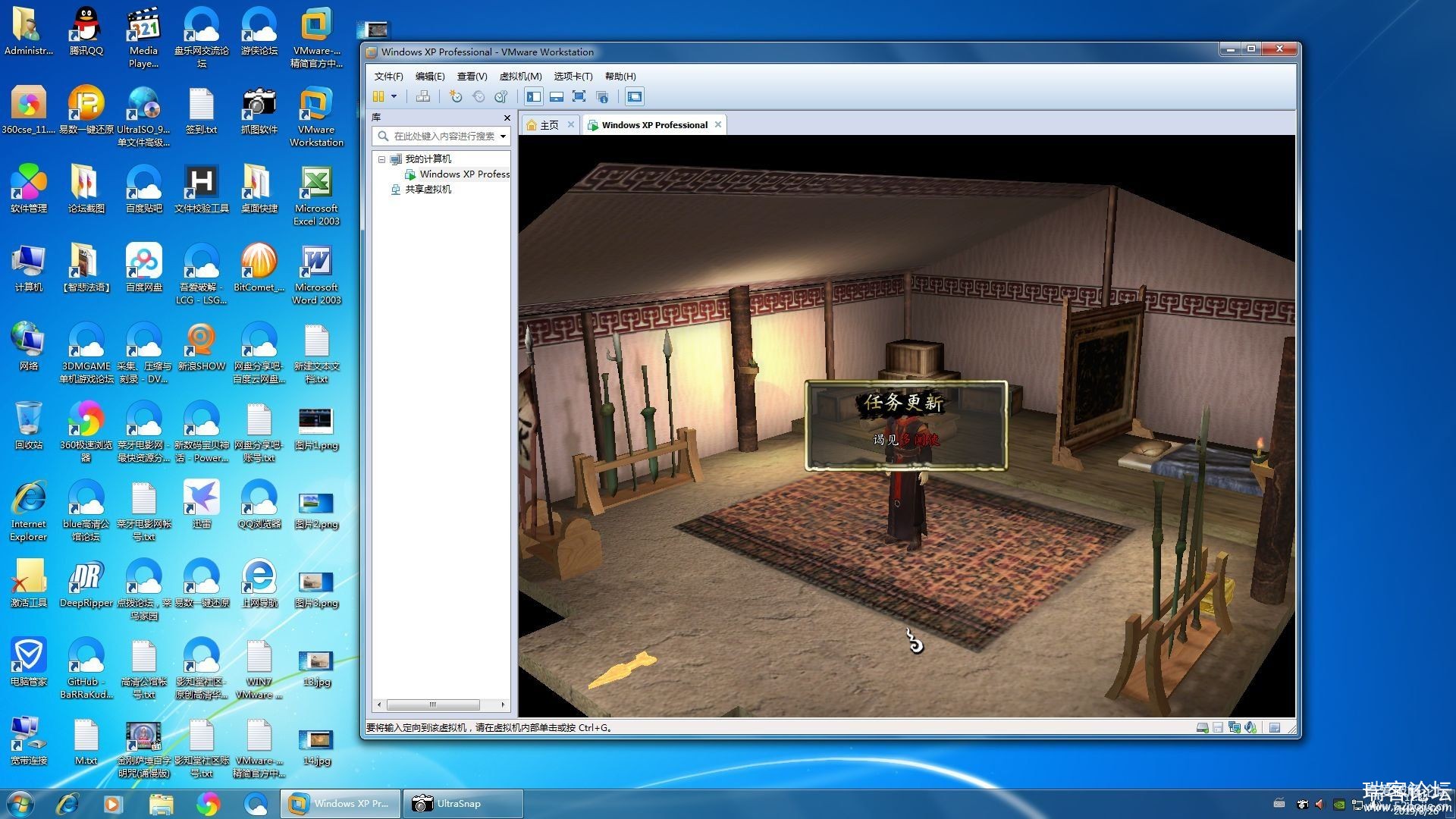The image size is (1456, 819).
Task: Open Media Player desktop icon
Action: pos(143,36)
